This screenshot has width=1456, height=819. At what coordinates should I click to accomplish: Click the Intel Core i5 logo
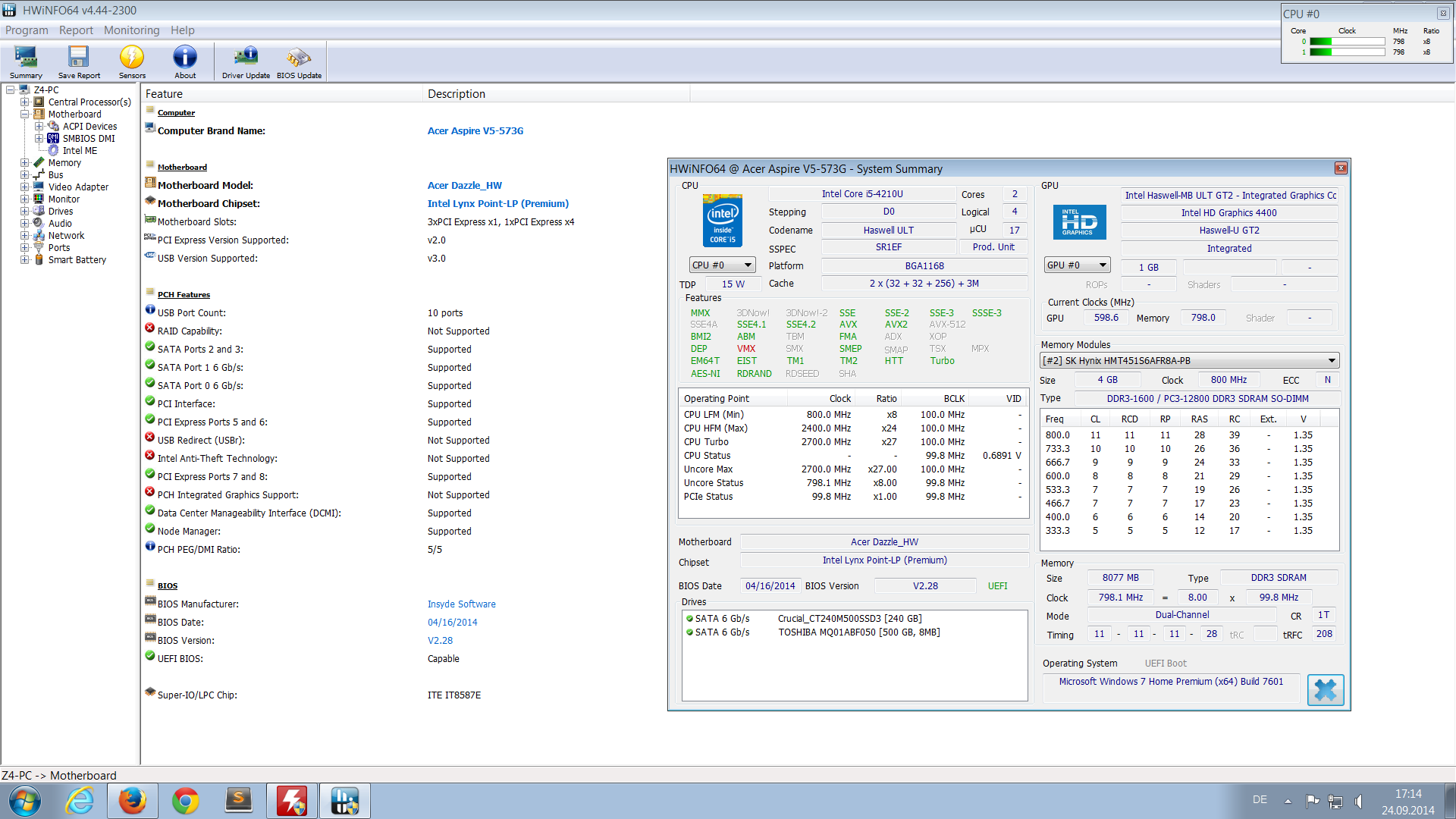[x=722, y=221]
